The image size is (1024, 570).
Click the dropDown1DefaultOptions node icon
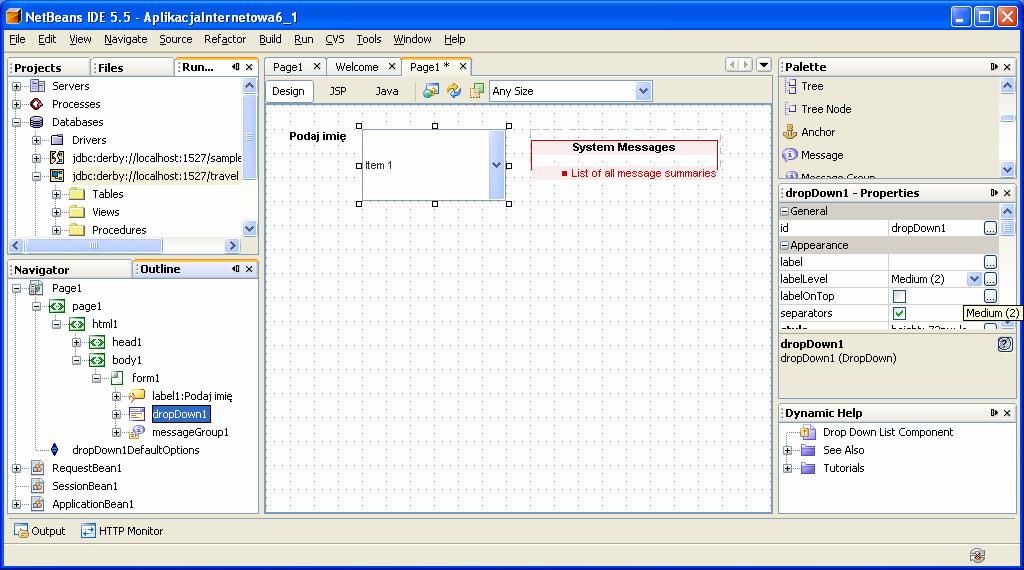(x=55, y=450)
